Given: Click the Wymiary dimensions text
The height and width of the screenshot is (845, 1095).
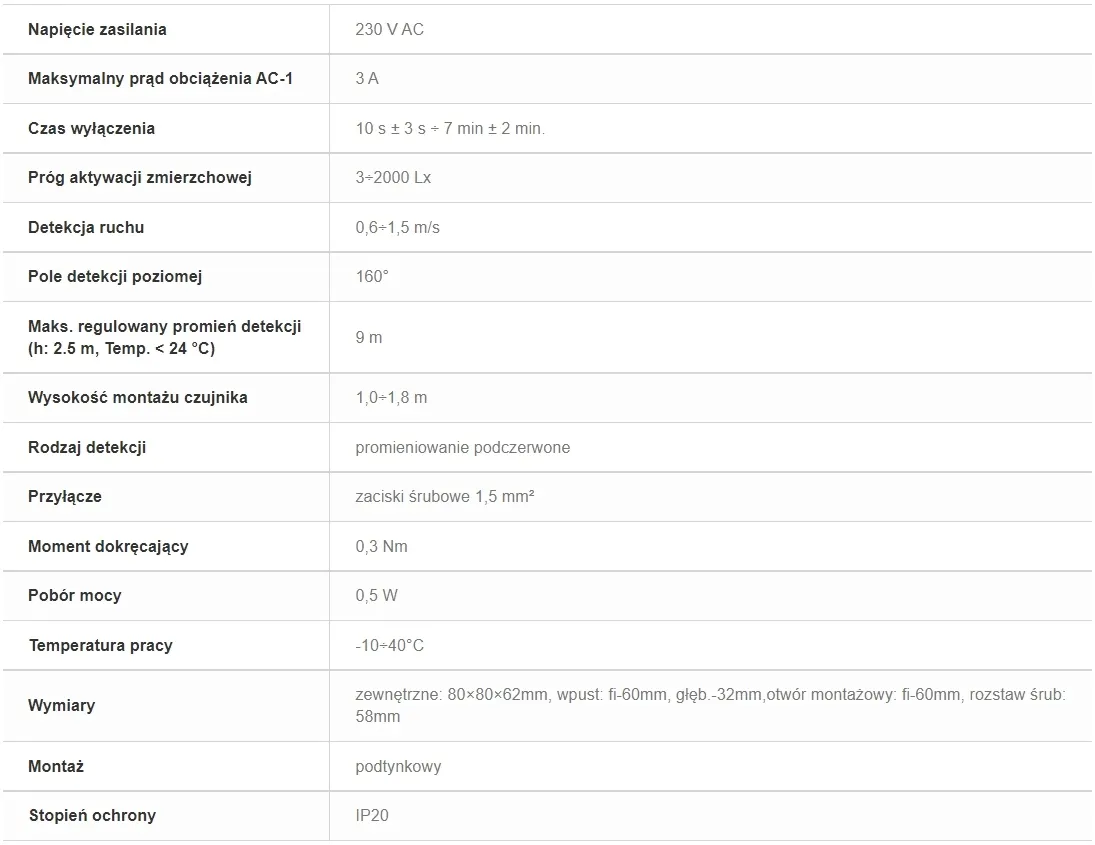Looking at the screenshot, I should tap(710, 705).
